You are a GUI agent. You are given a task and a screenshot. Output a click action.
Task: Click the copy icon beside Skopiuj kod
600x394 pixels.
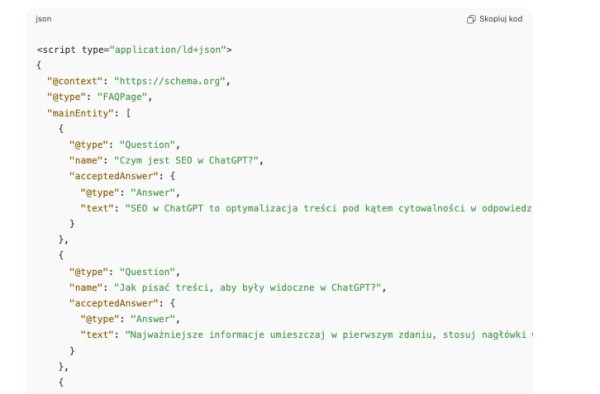pyautogui.click(x=471, y=19)
